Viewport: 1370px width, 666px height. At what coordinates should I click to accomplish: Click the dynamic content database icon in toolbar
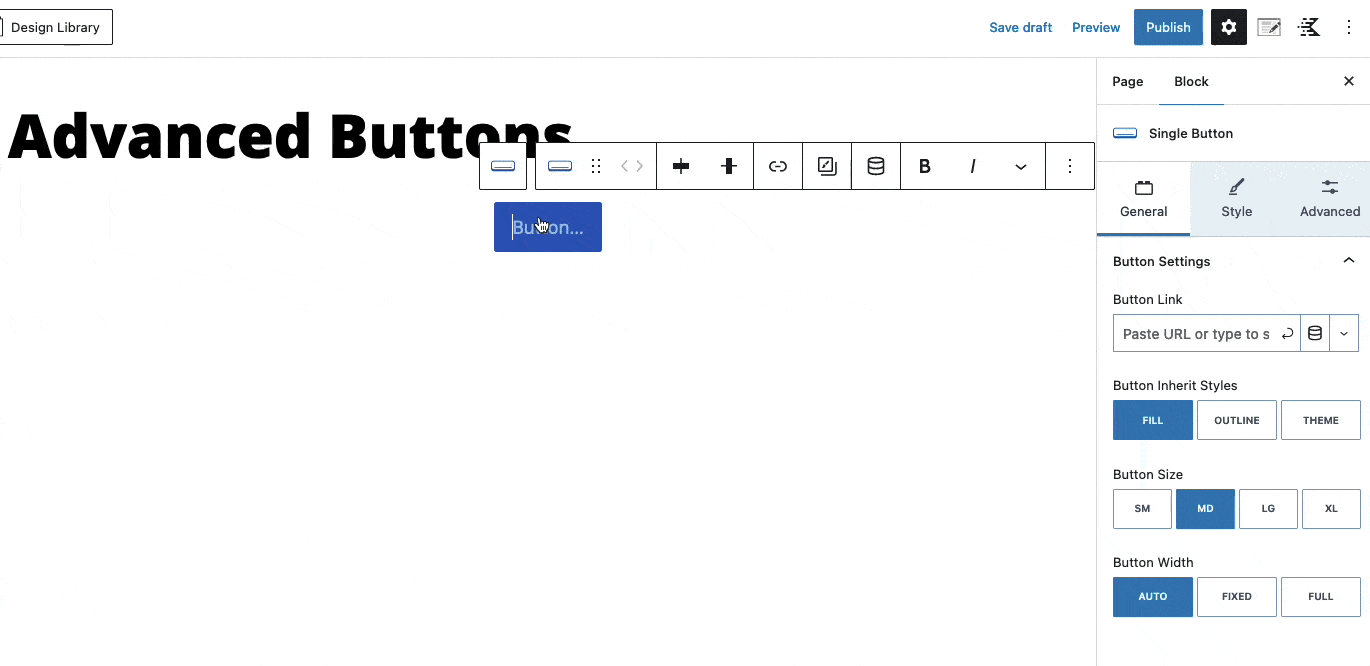(x=876, y=166)
